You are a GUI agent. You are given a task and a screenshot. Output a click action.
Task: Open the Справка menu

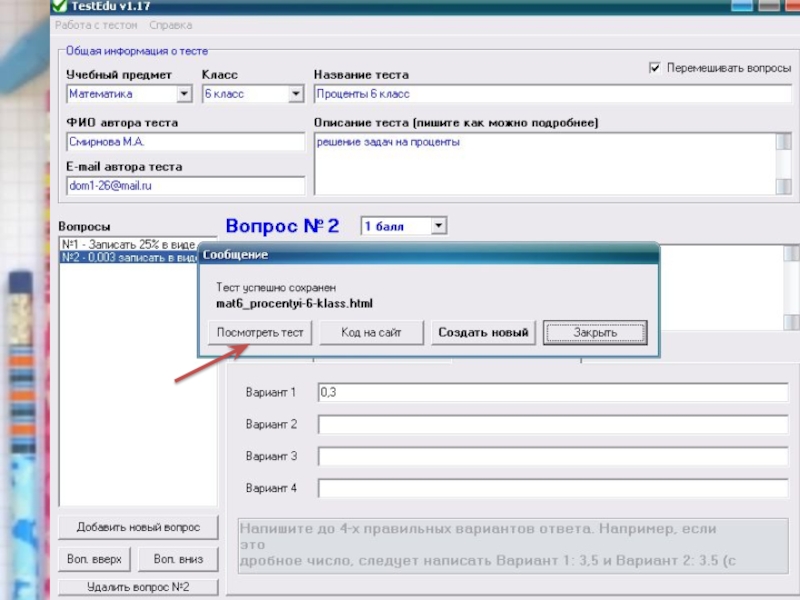pyautogui.click(x=170, y=25)
